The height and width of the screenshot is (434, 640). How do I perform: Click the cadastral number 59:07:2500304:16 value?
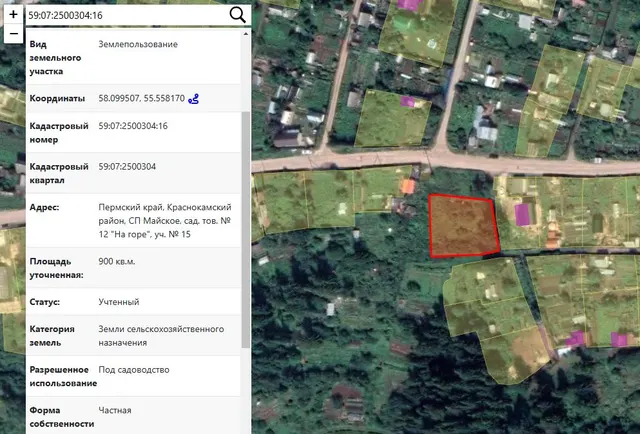click(133, 126)
